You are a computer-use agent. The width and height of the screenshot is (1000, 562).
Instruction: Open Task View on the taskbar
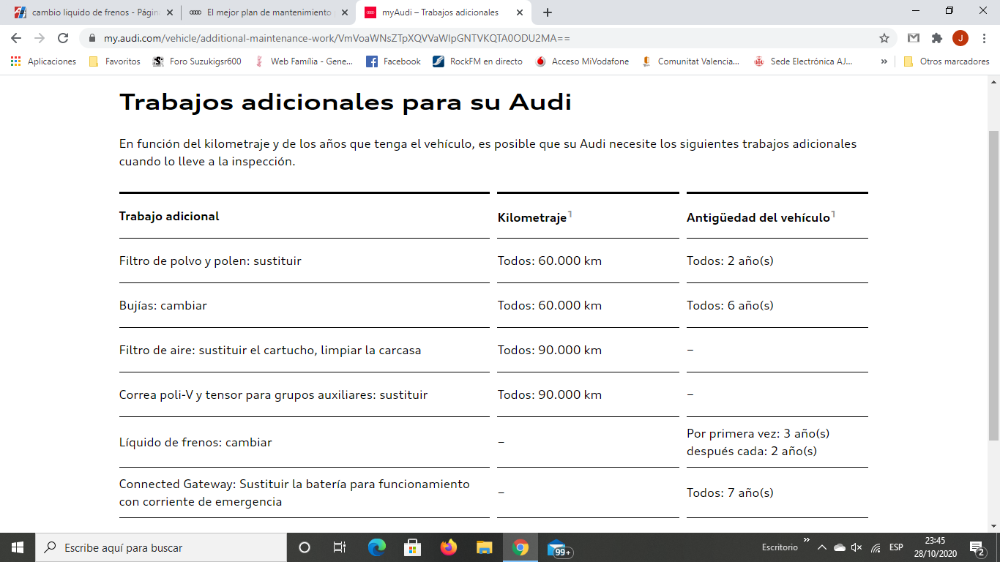coord(340,547)
